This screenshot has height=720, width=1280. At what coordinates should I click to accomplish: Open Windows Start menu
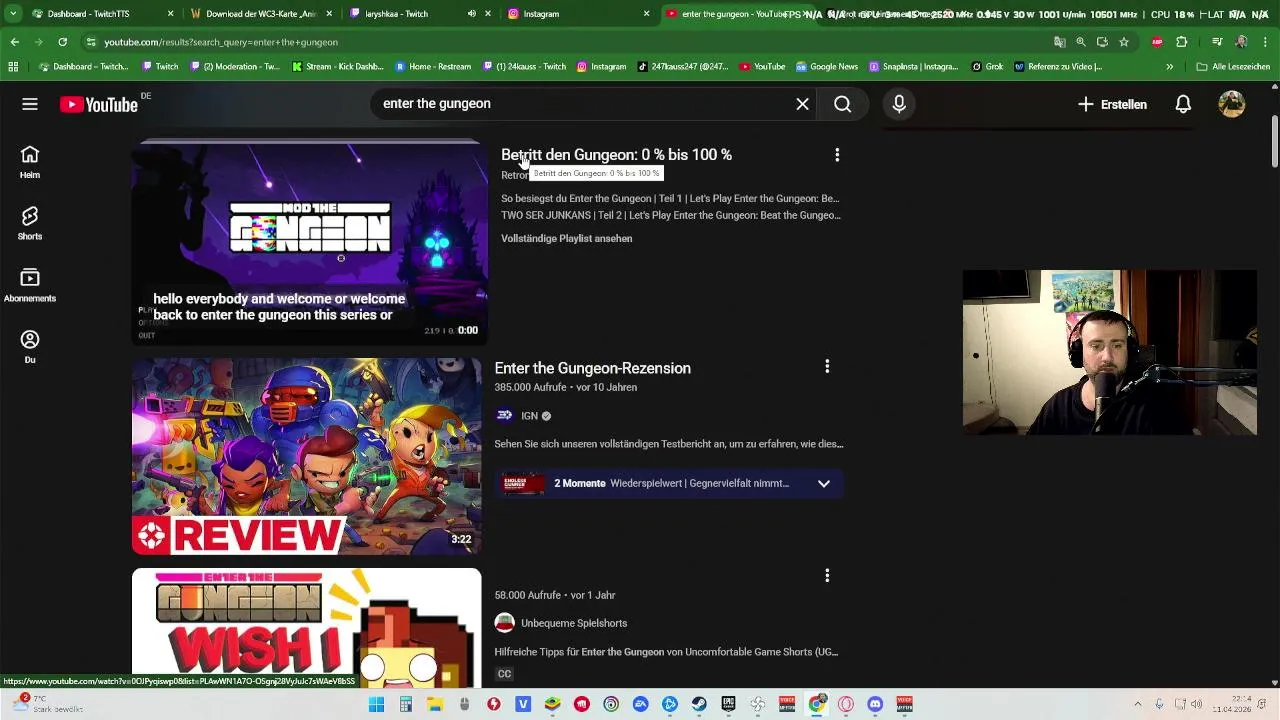376,704
